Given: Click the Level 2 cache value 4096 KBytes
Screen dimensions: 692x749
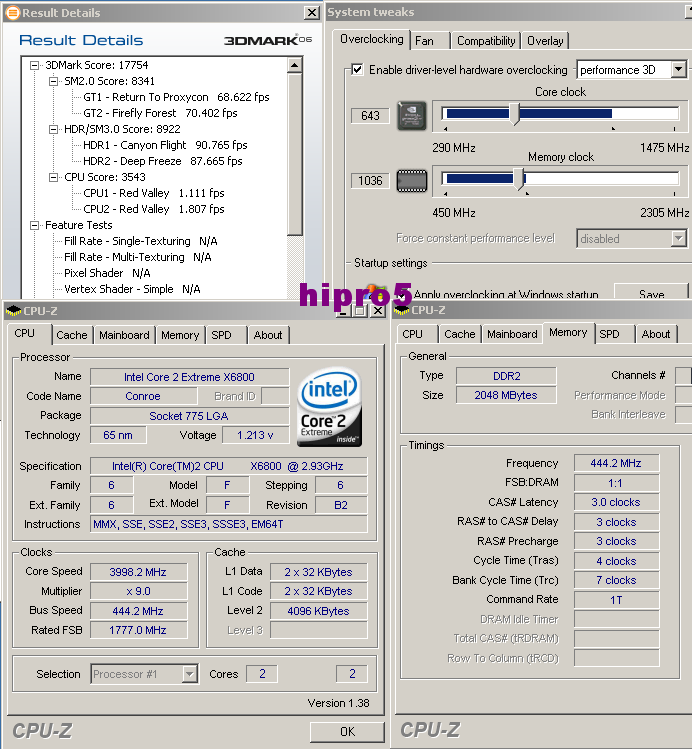Looking at the screenshot, I should (x=319, y=611).
